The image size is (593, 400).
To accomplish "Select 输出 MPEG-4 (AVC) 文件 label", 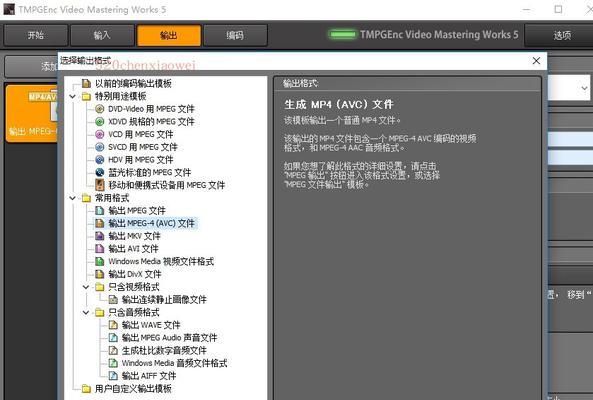I will click(x=152, y=223).
